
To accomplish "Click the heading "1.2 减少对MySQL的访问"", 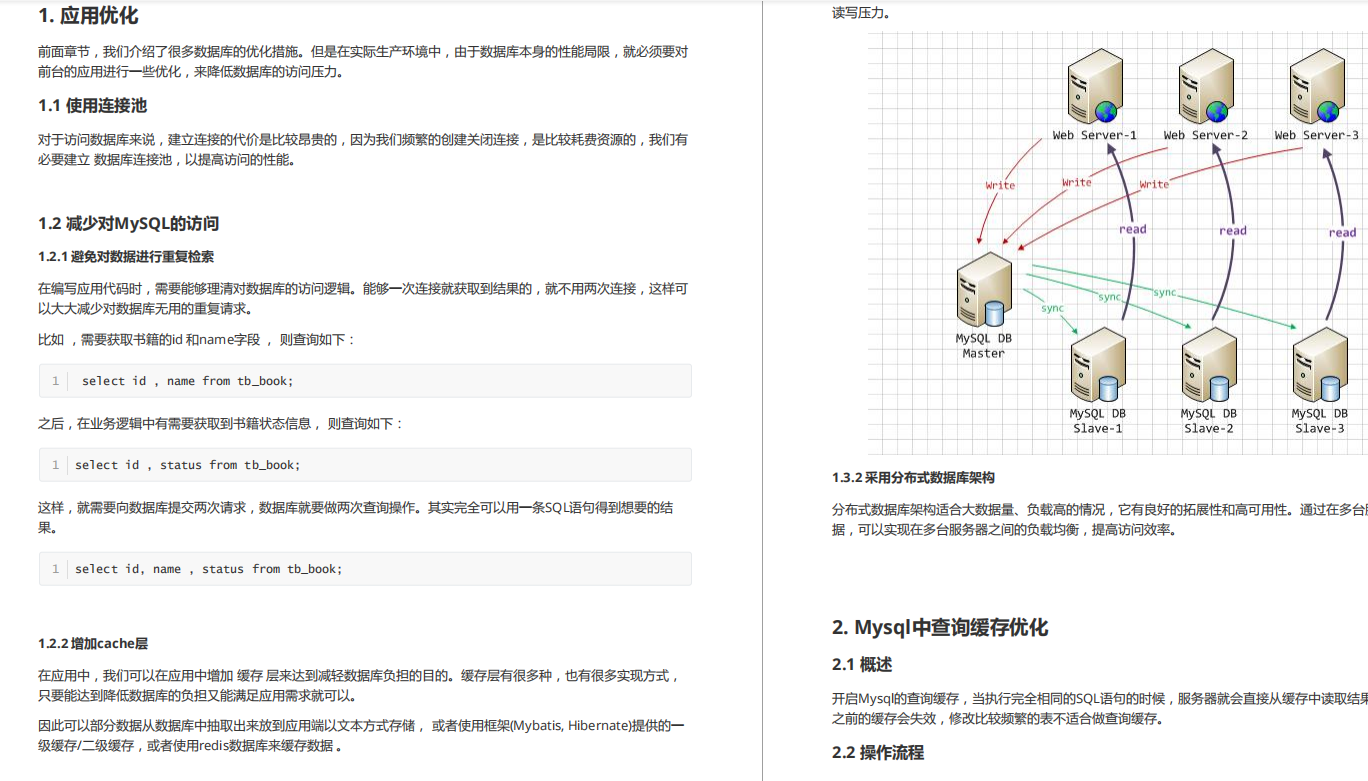I will tap(129, 223).
